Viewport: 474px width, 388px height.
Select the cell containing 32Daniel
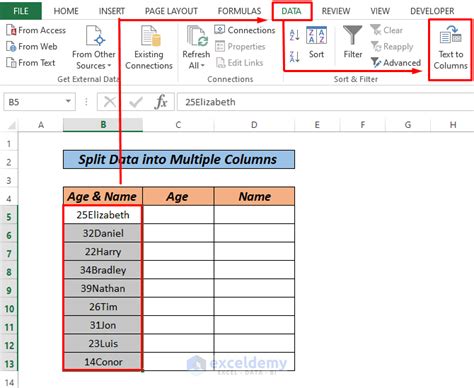click(103, 233)
